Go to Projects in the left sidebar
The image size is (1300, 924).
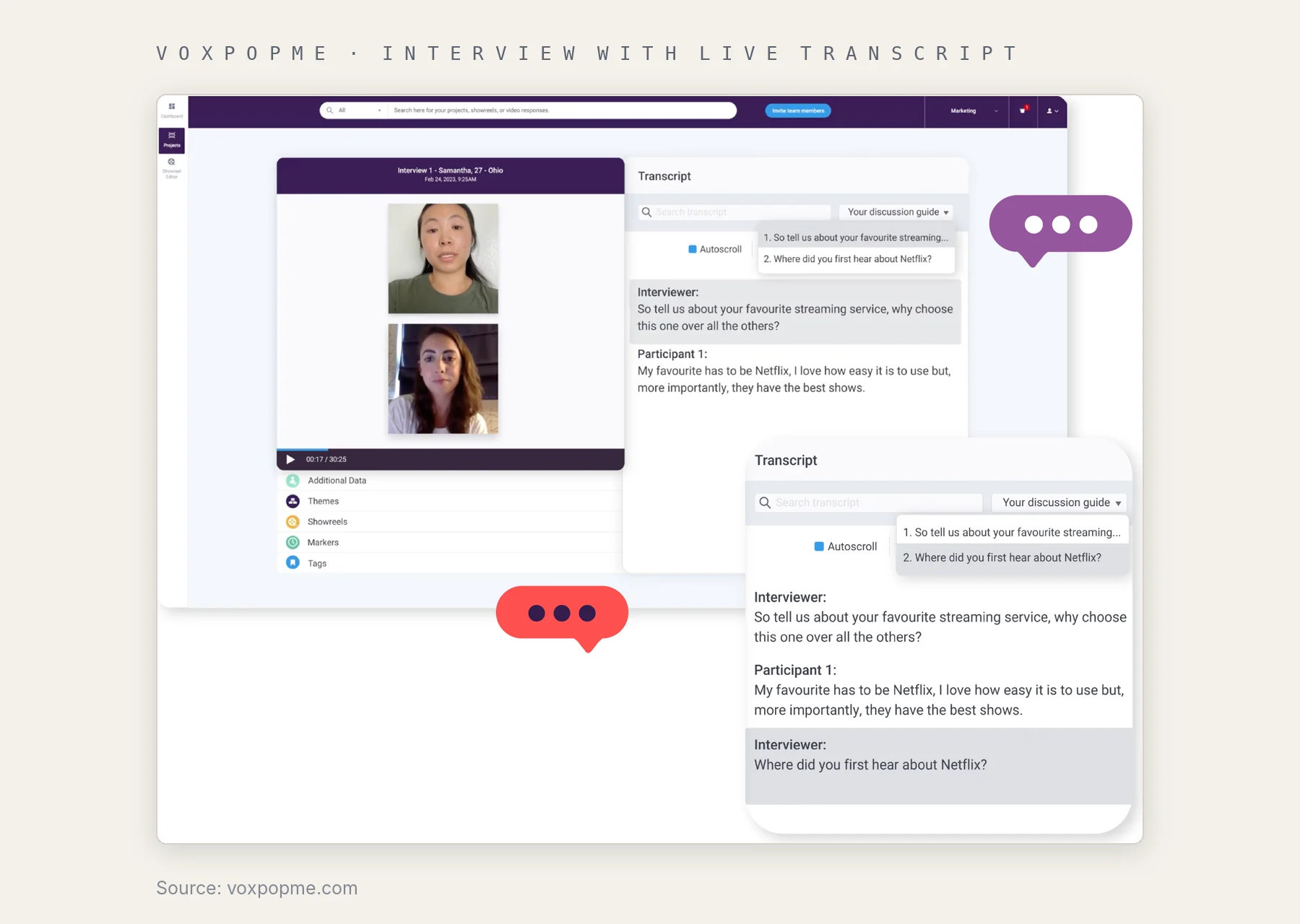(x=172, y=140)
